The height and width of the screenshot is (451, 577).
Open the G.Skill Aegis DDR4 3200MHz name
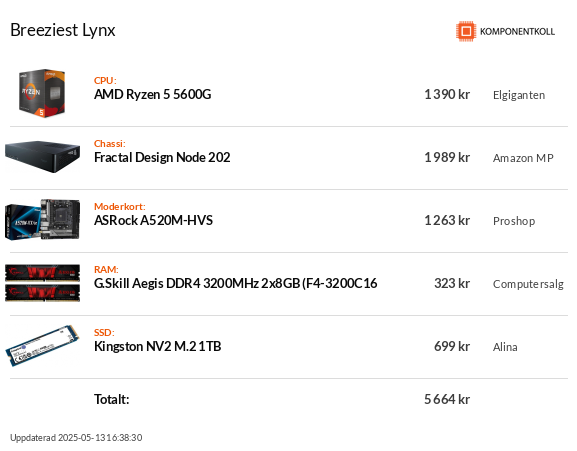click(x=236, y=283)
